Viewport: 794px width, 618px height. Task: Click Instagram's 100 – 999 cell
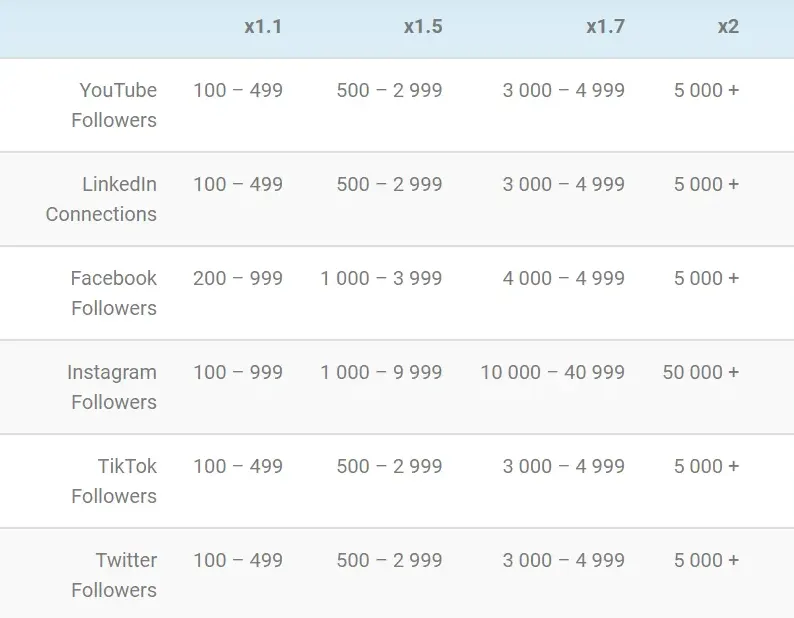coord(238,373)
